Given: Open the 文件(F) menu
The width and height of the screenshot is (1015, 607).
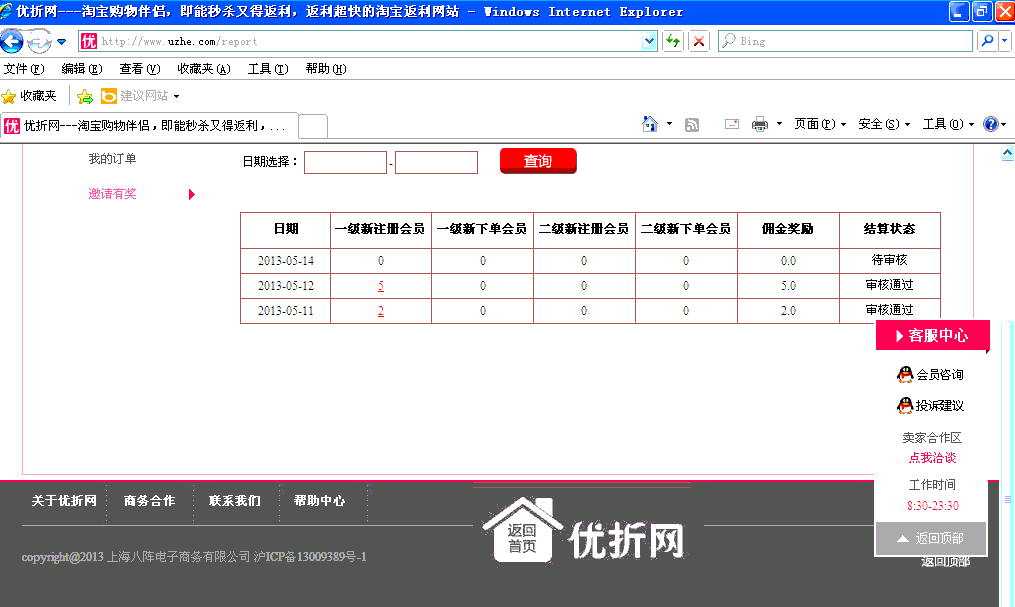Looking at the screenshot, I should pos(24,69).
